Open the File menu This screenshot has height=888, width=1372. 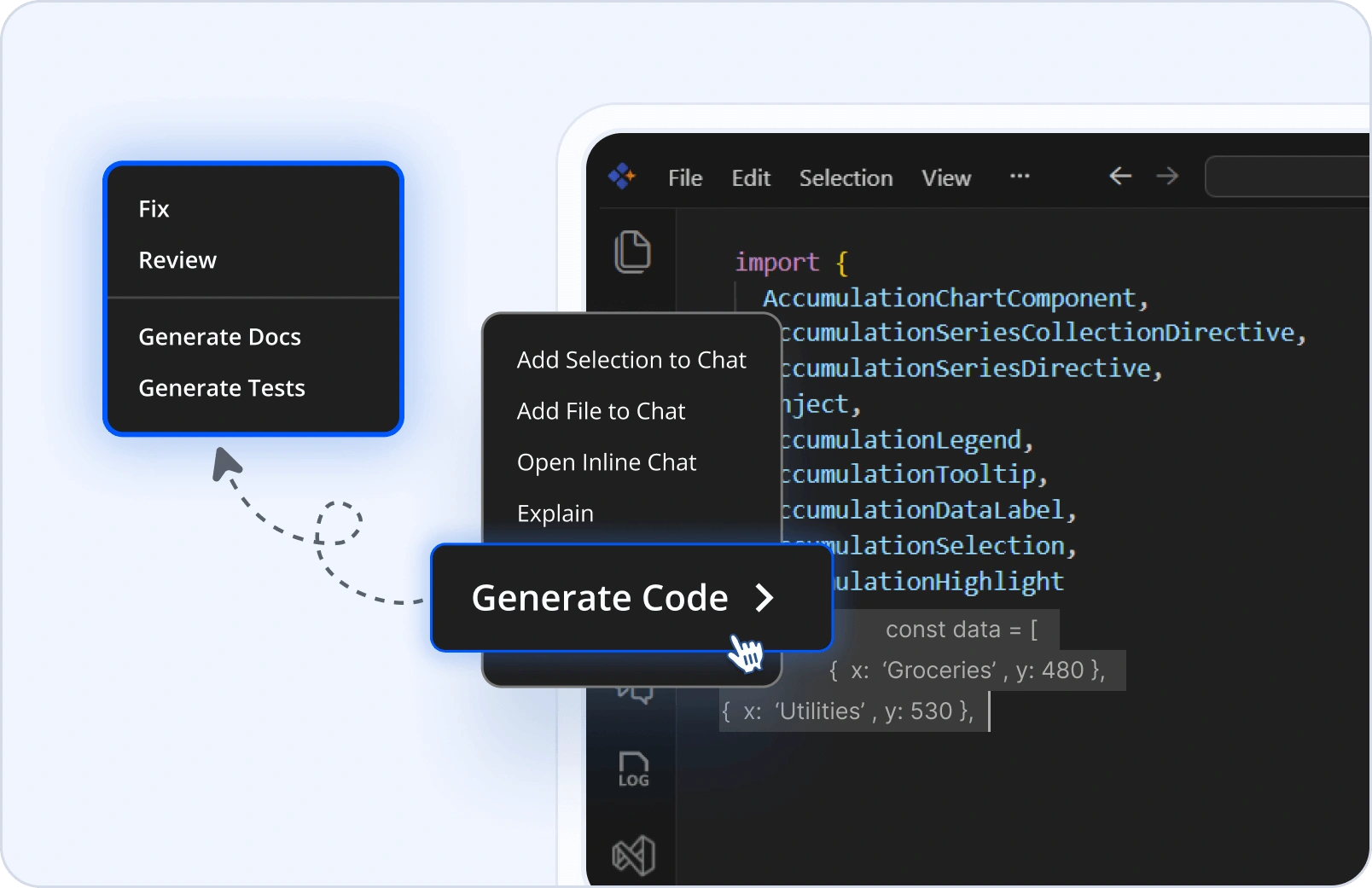[685, 177]
